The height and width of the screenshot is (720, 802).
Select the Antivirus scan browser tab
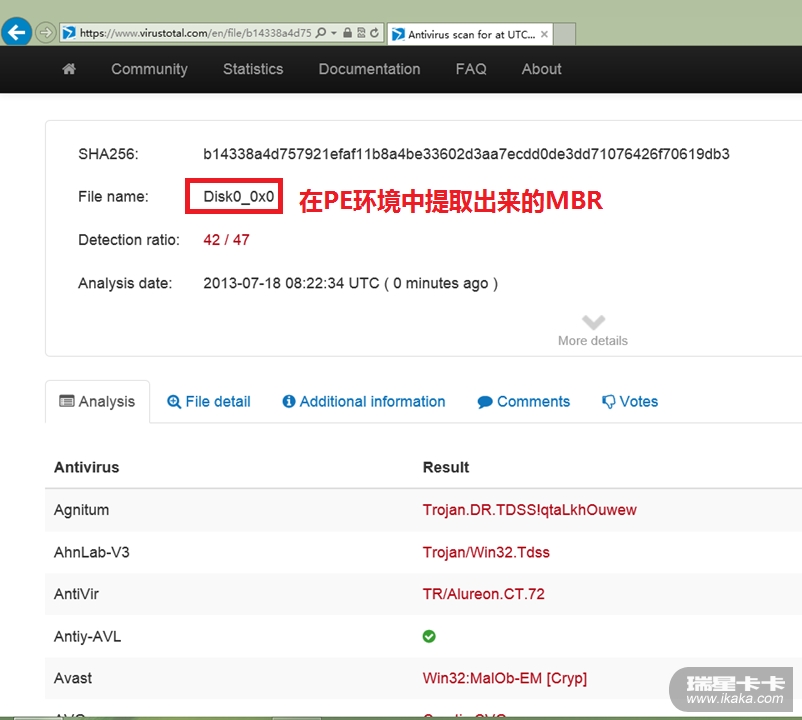coord(470,34)
